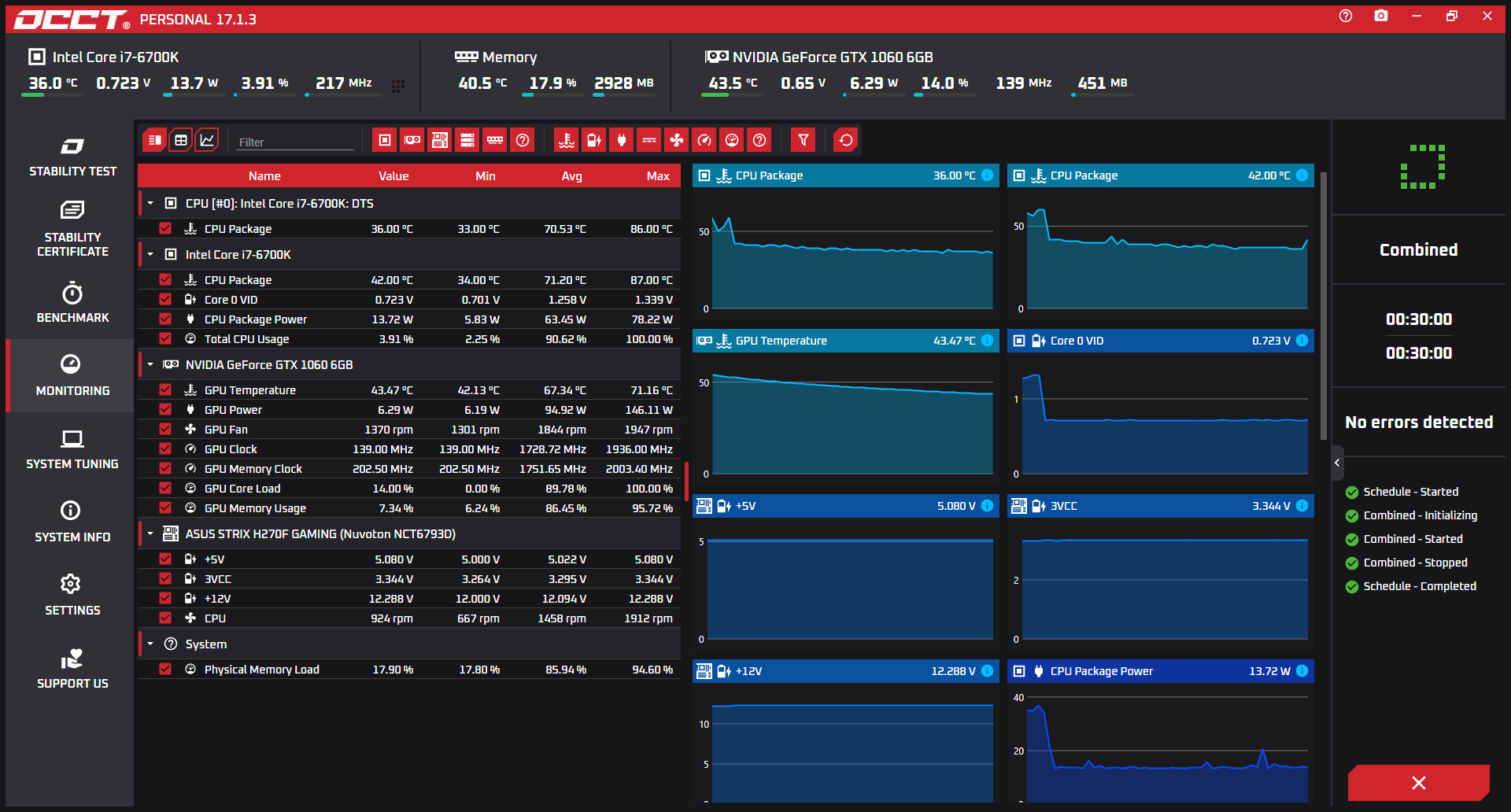Uncheck the CPU Package Power row checkbox

tap(165, 319)
